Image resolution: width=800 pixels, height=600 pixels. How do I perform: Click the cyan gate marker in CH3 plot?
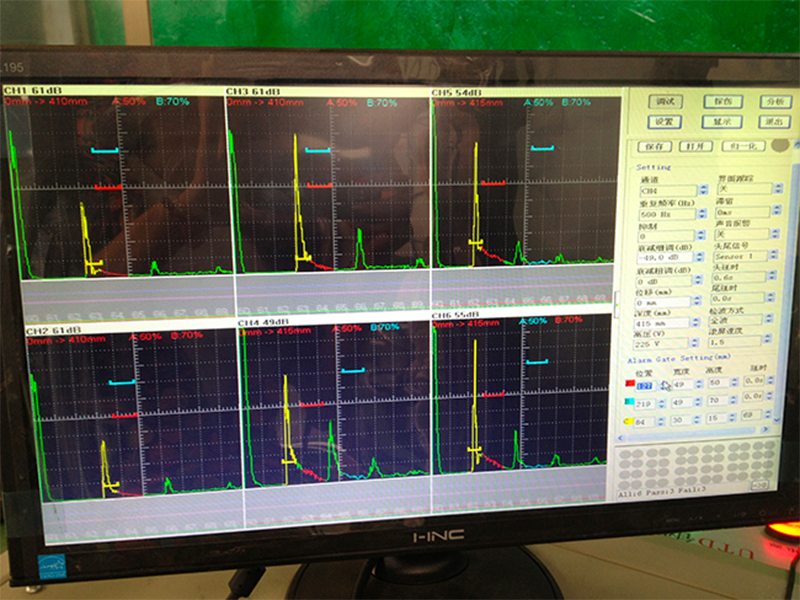pos(317,151)
